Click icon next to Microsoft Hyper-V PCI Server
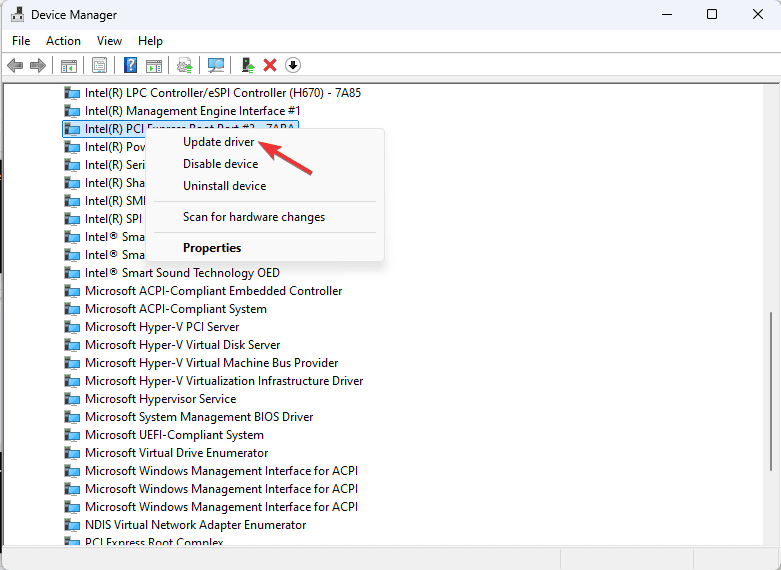The image size is (781, 570). [x=72, y=327]
